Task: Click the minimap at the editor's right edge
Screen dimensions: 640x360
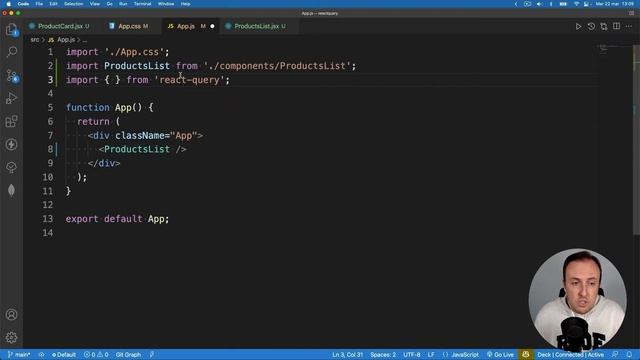Action: [x=614, y=49]
